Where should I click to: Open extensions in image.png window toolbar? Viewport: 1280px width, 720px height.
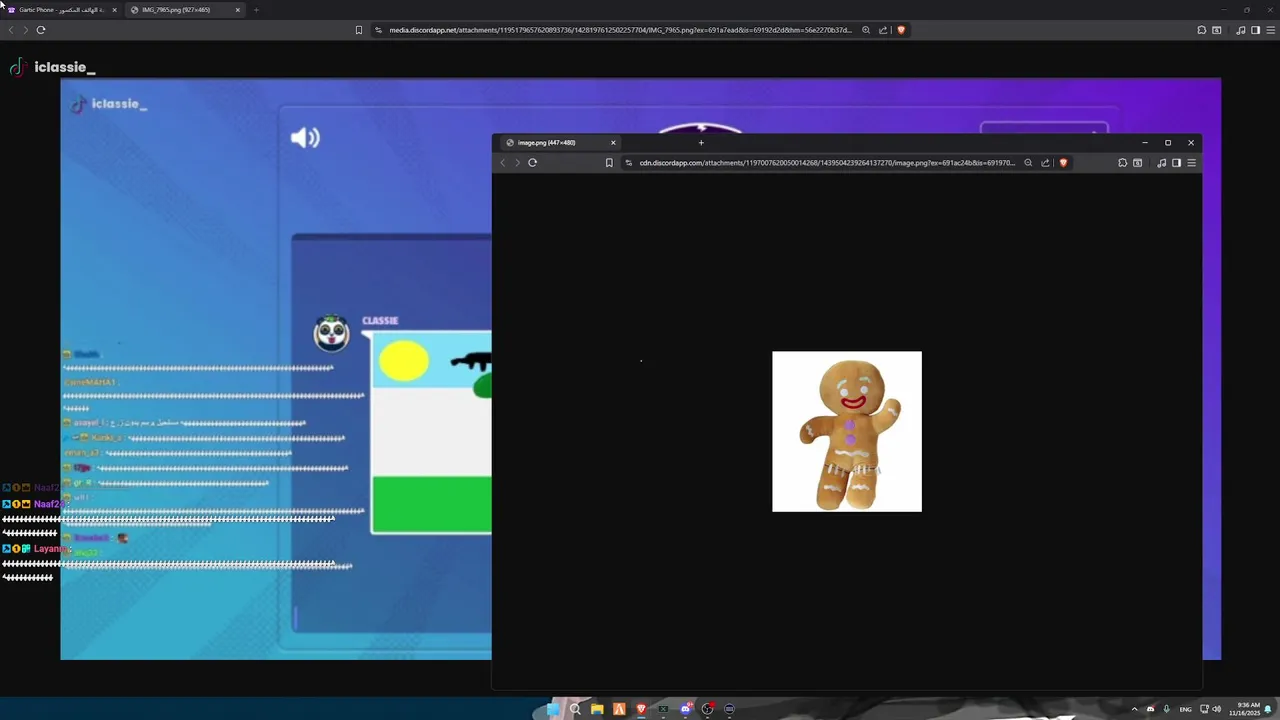coord(1122,163)
